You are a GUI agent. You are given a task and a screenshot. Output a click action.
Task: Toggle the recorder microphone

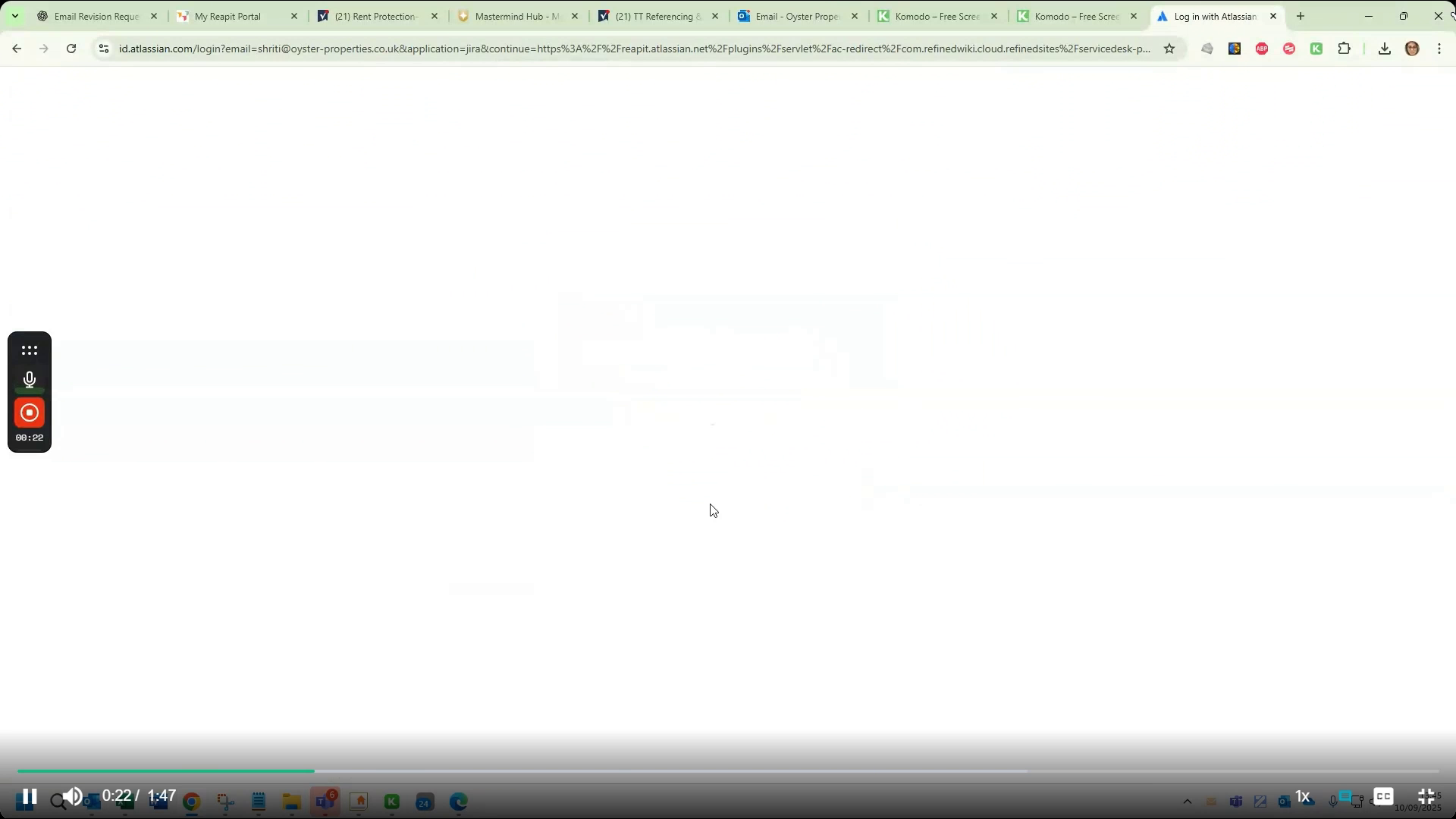pyautogui.click(x=29, y=380)
